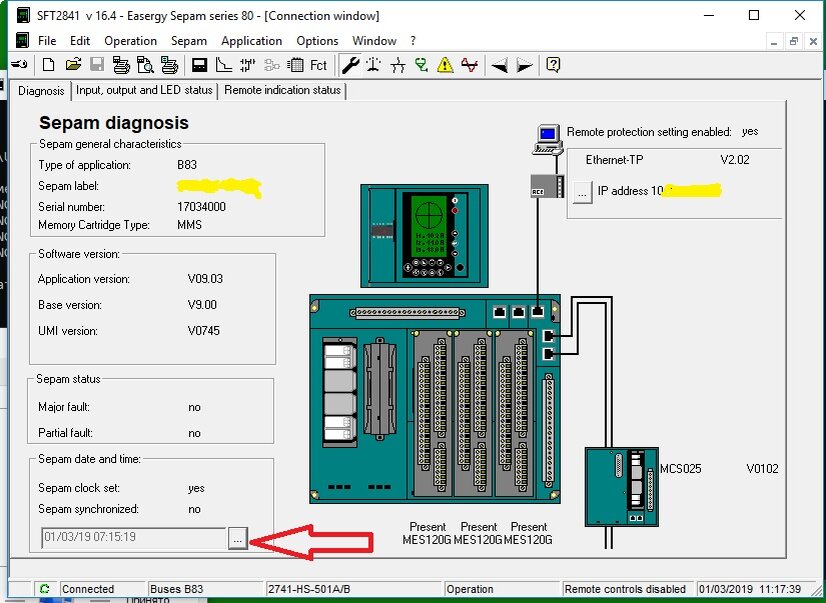Click the print settings icon
This screenshot has height=603, width=826.
121,65
